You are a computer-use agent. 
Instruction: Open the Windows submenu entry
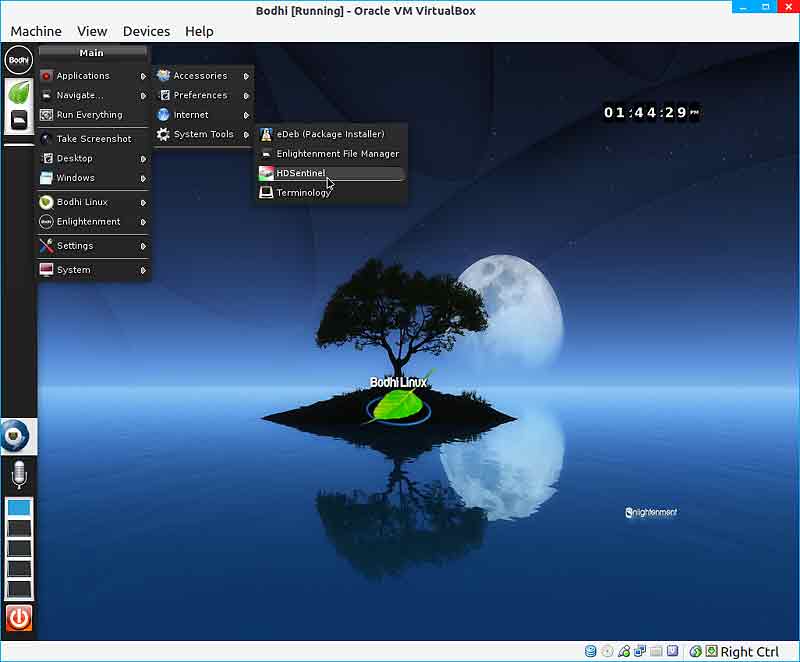(93, 178)
